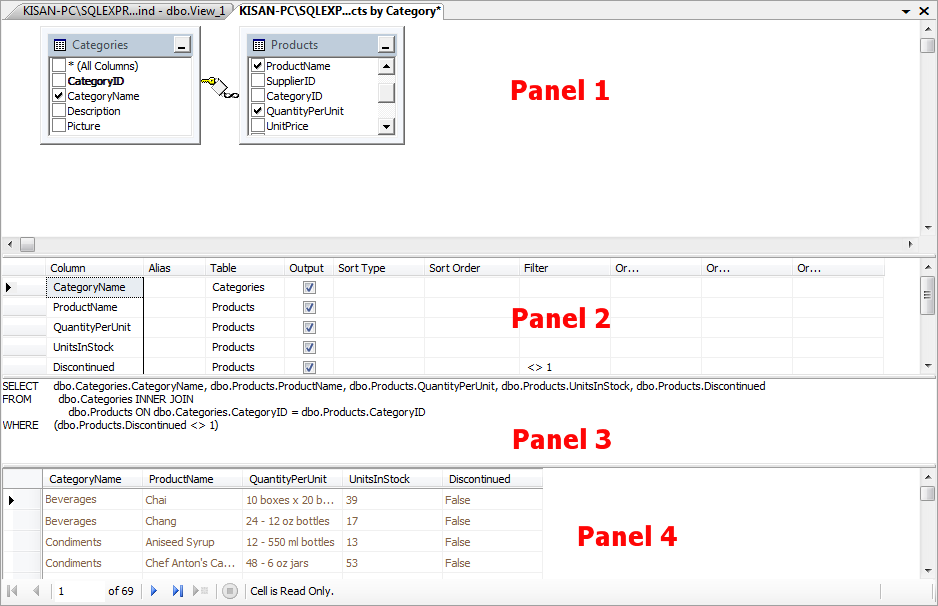This screenshot has width=938, height=606.
Task: Minimize the Products table box
Action: [x=386, y=45]
